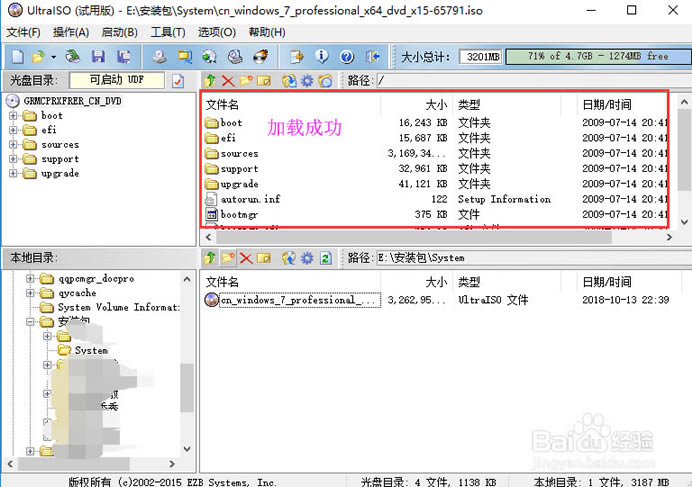Open the 选项(O) menu
Viewport: 692px width, 487px height.
(217, 32)
